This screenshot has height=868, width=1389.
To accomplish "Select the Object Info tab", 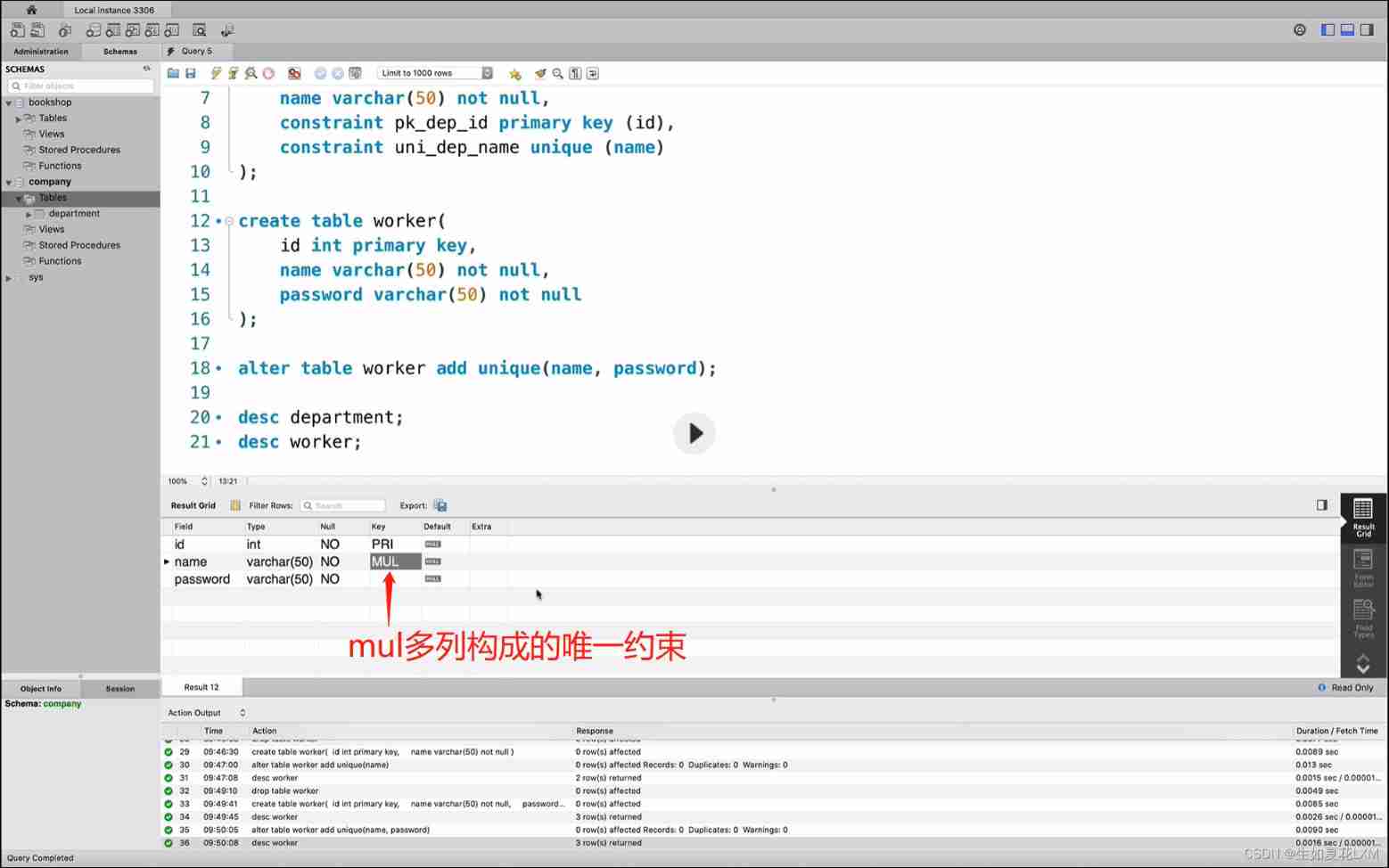I will tap(41, 689).
